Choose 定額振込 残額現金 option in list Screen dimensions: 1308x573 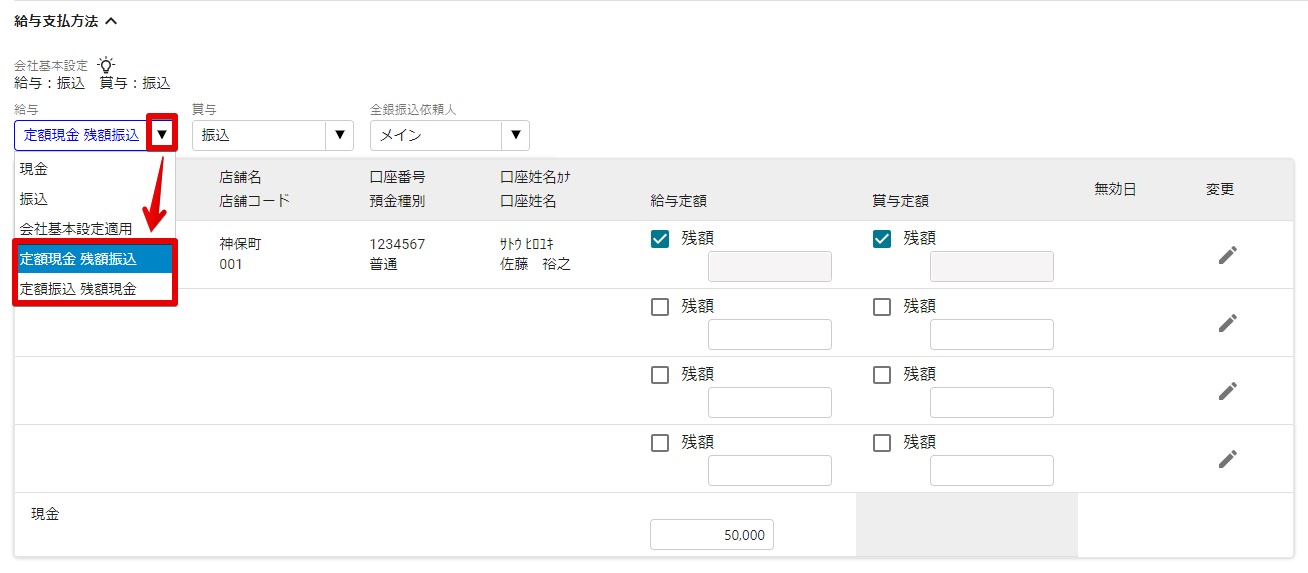click(x=95, y=288)
